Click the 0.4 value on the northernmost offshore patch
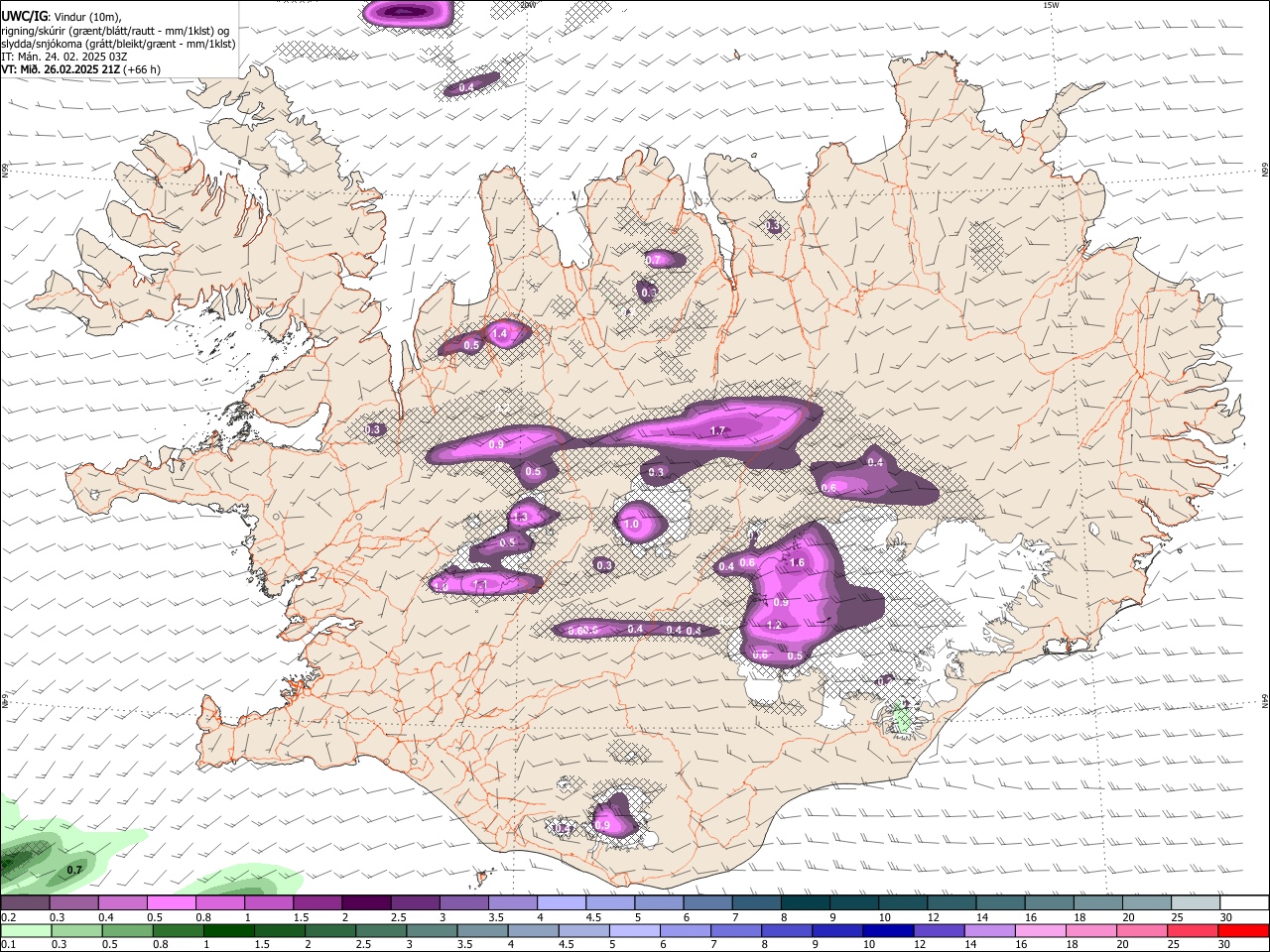The height and width of the screenshot is (952, 1270). click(465, 88)
